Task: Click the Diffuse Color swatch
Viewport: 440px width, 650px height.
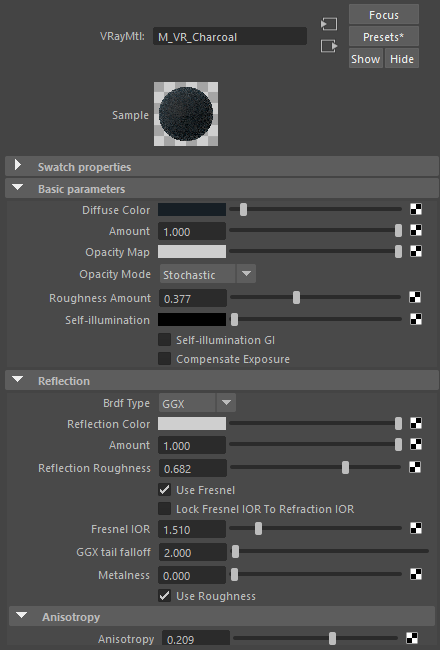Action: click(x=192, y=209)
